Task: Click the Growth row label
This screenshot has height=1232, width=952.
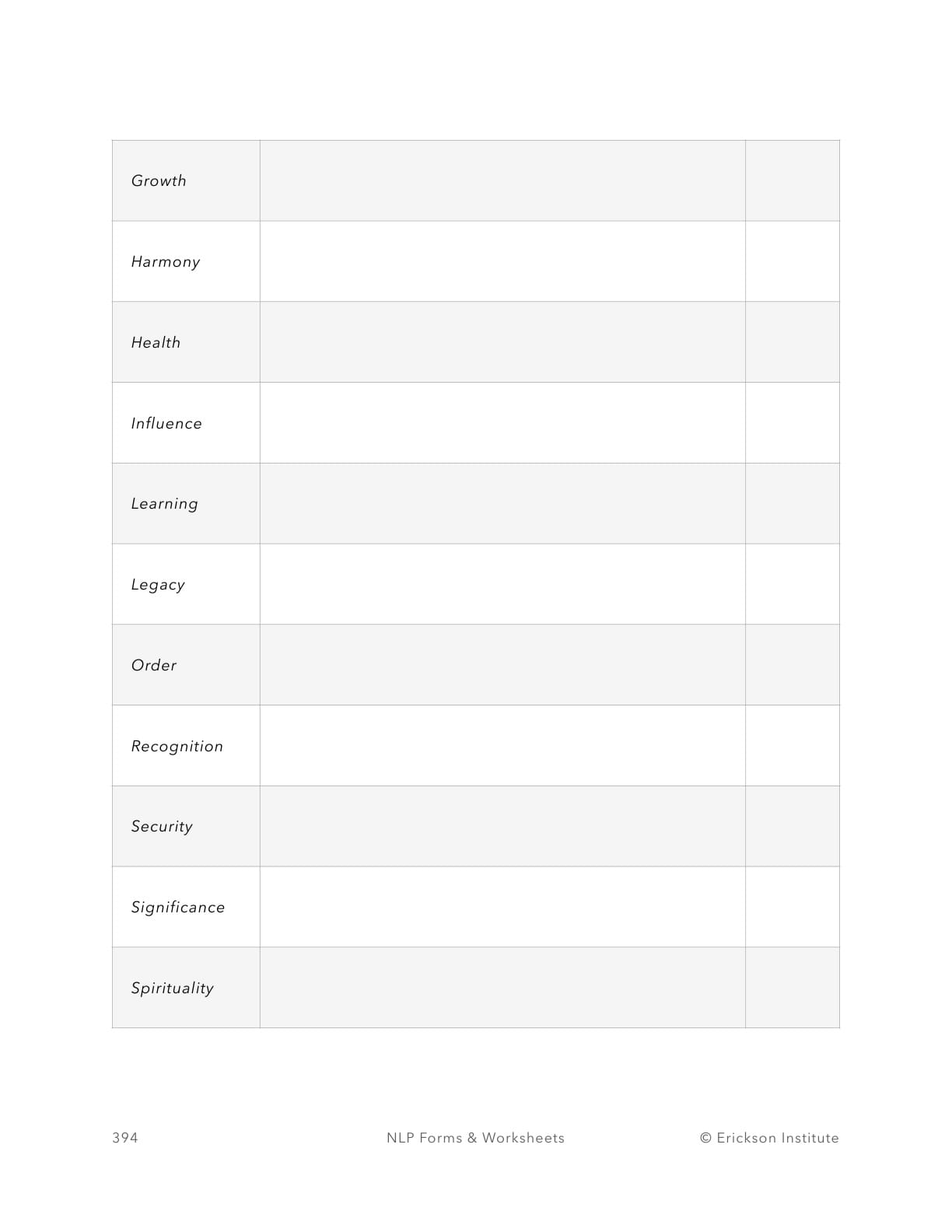Action: pyautogui.click(x=159, y=180)
